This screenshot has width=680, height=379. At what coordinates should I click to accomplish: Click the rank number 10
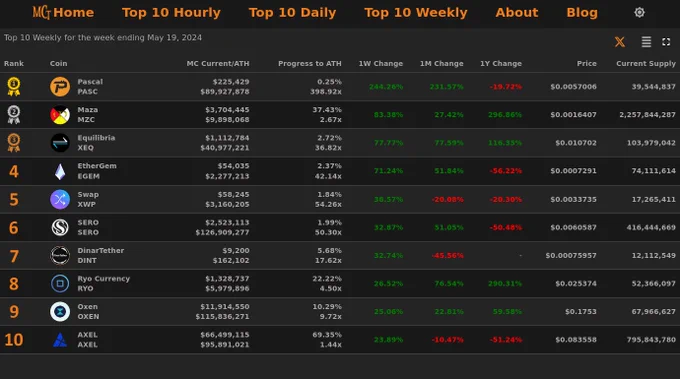[x=14, y=340]
